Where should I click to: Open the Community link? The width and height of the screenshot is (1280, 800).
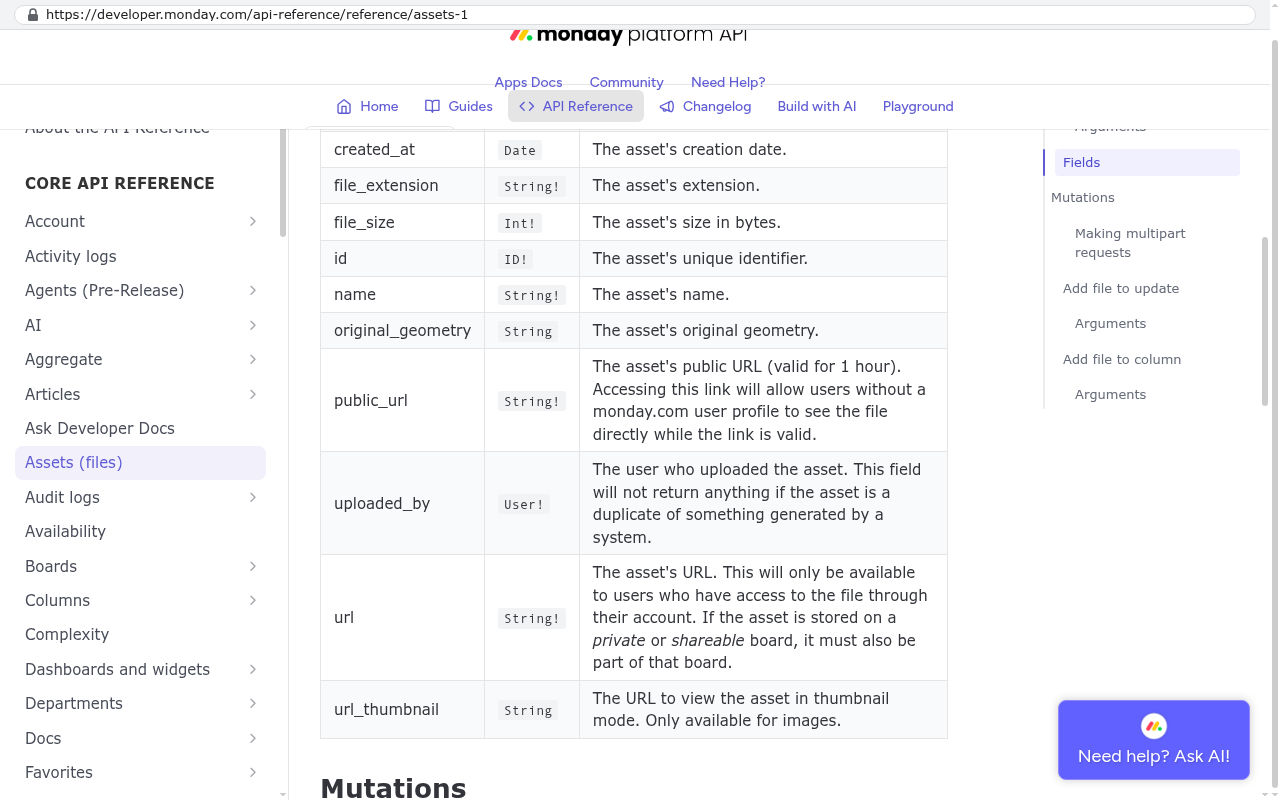tap(626, 82)
